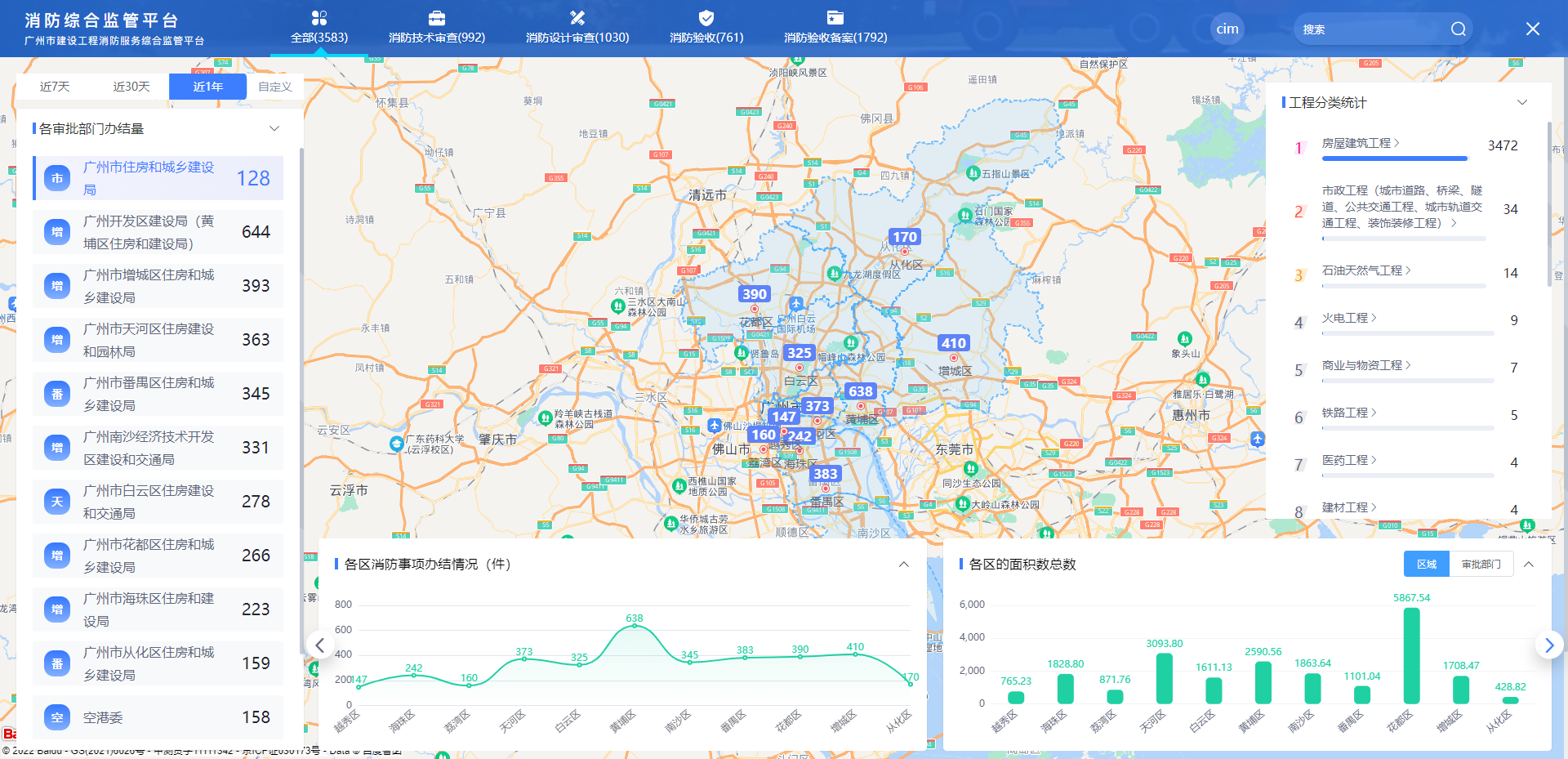Click the 天 badge beside 广州市白云区住房建设和交通局
Screen dimensions: 1568x759
(57, 502)
